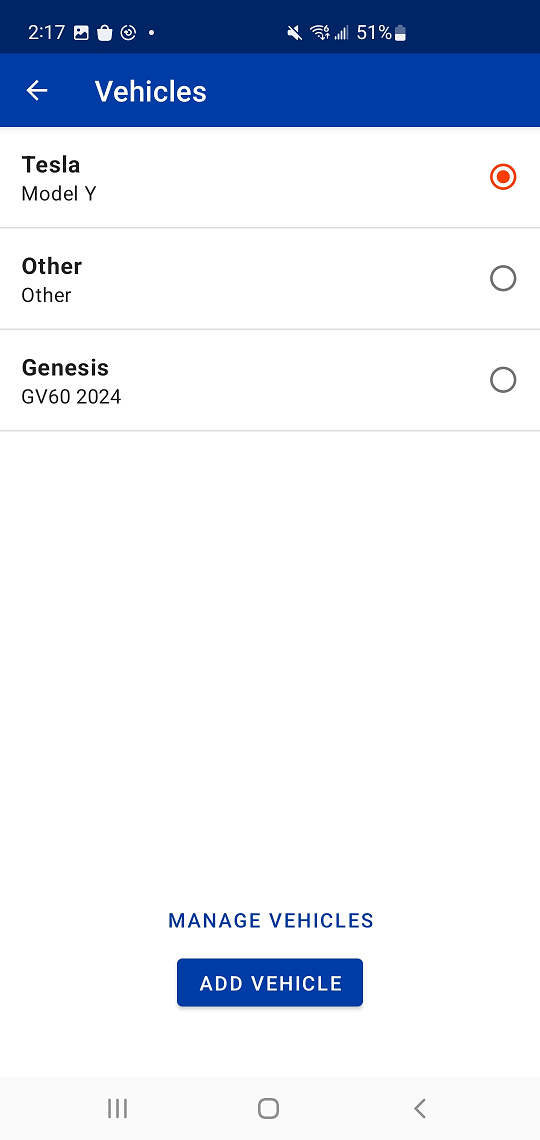Tap the muted sound status icon
Image resolution: width=540 pixels, height=1140 pixels.
pyautogui.click(x=294, y=33)
